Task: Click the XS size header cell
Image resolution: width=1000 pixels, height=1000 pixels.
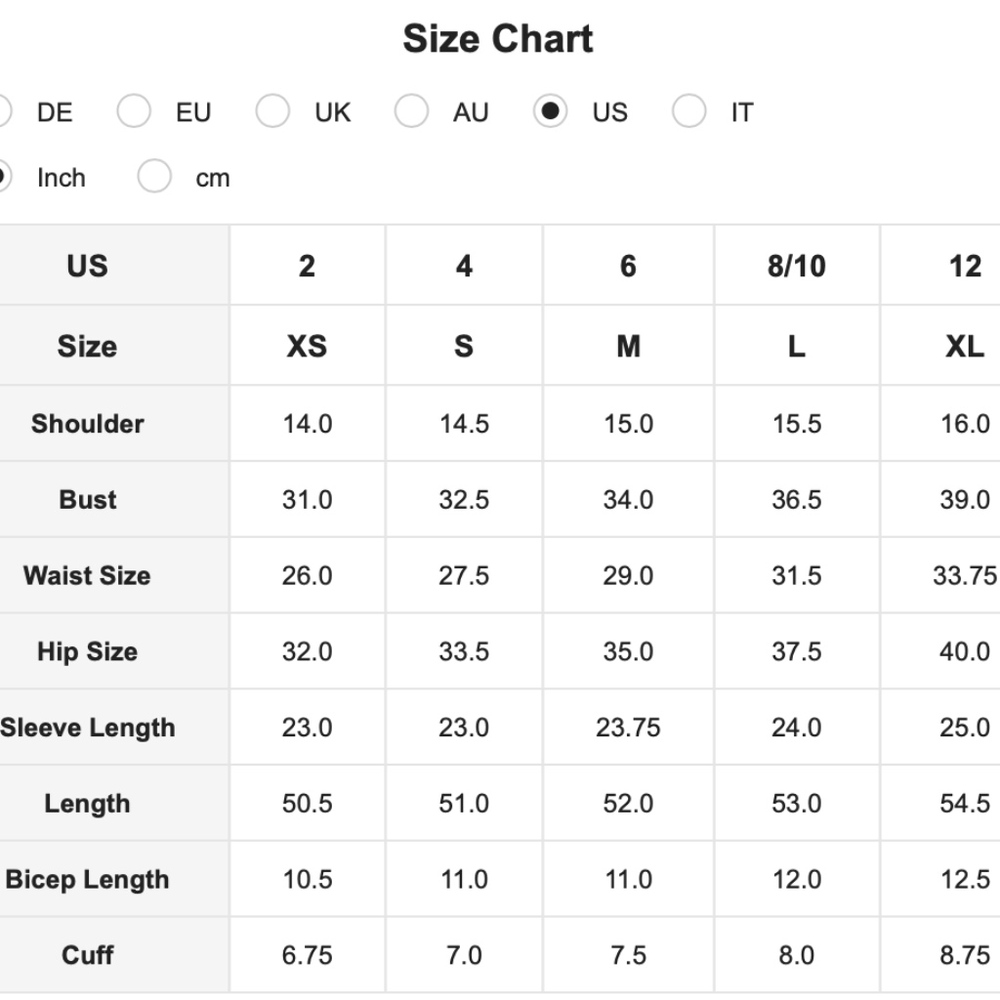Action: pos(307,346)
